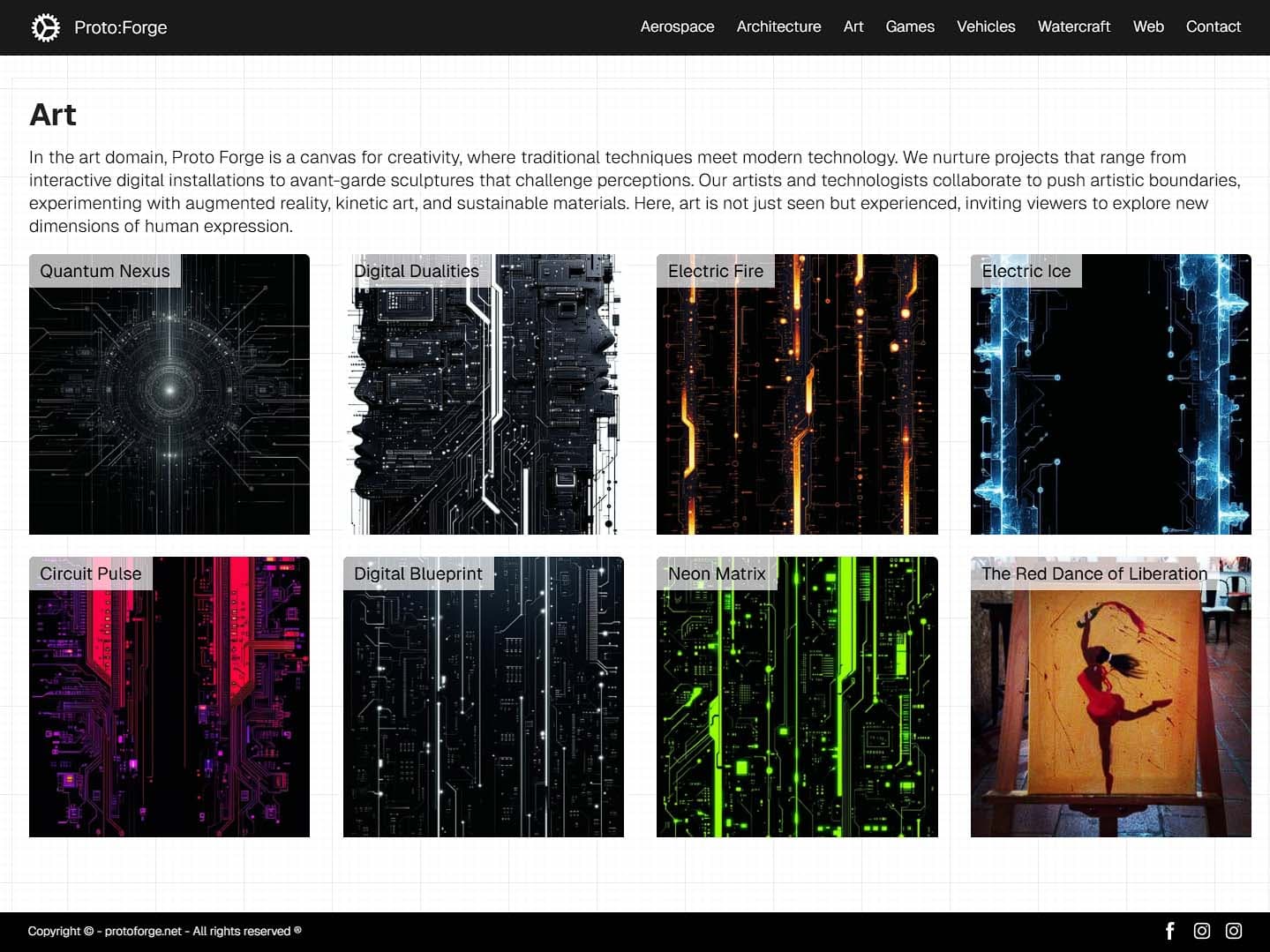The height and width of the screenshot is (952, 1270).
Task: Click the rightmost Instagram icon in footer
Action: 1234,931
